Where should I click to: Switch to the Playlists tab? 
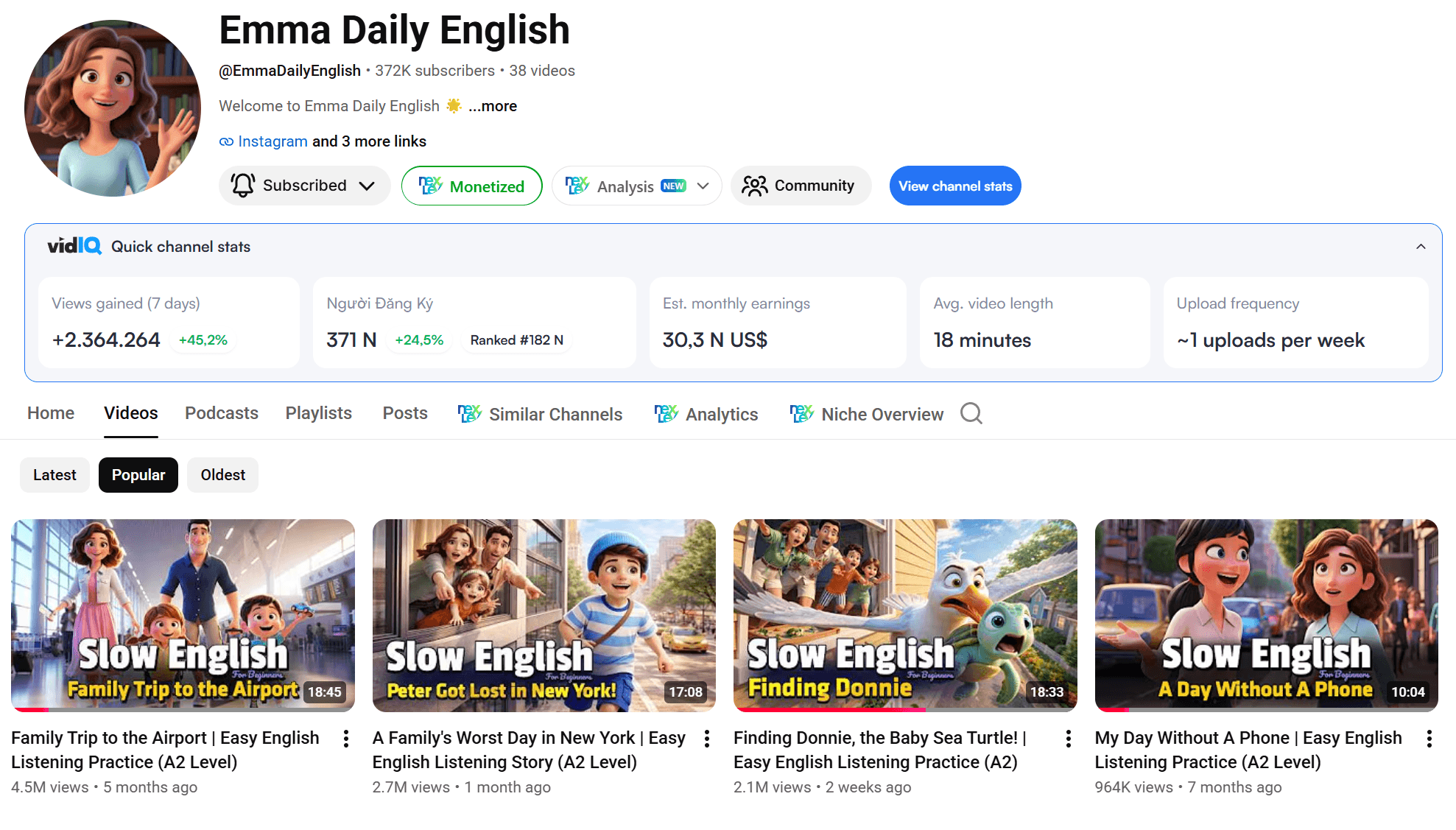[x=319, y=413]
